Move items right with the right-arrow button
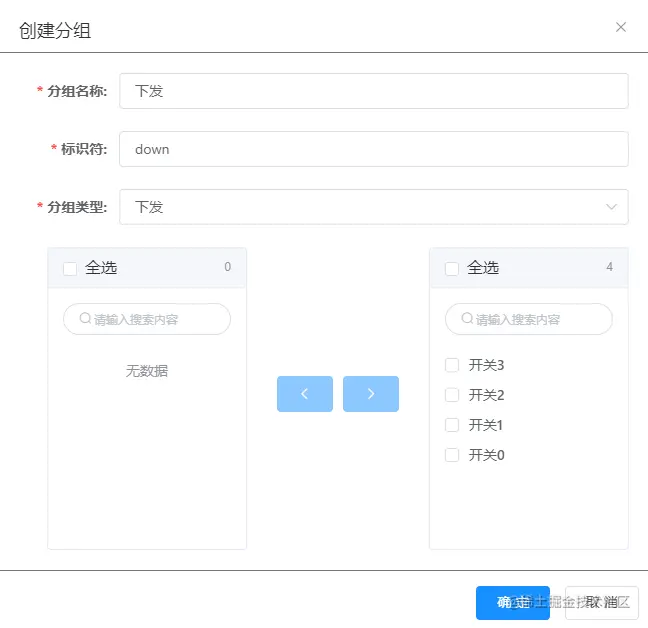 [371, 394]
